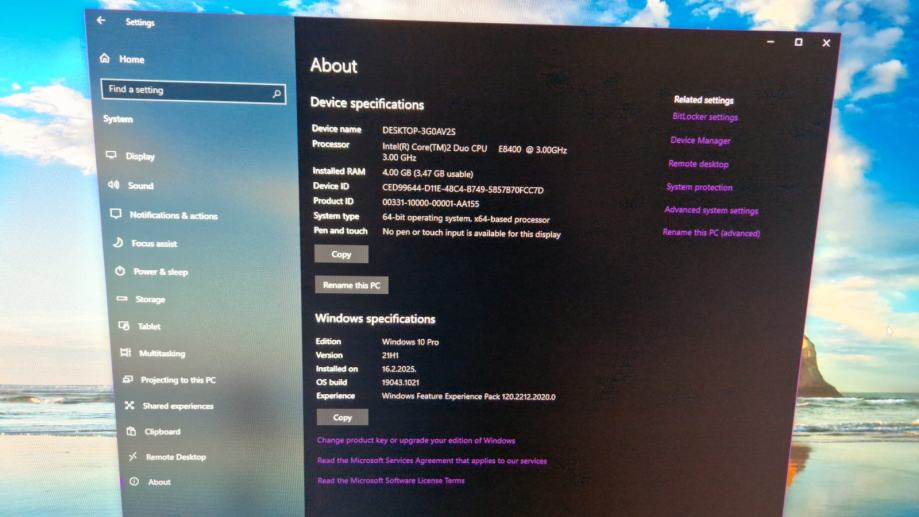
Task: Click the Power & sleep icon
Action: [120, 271]
